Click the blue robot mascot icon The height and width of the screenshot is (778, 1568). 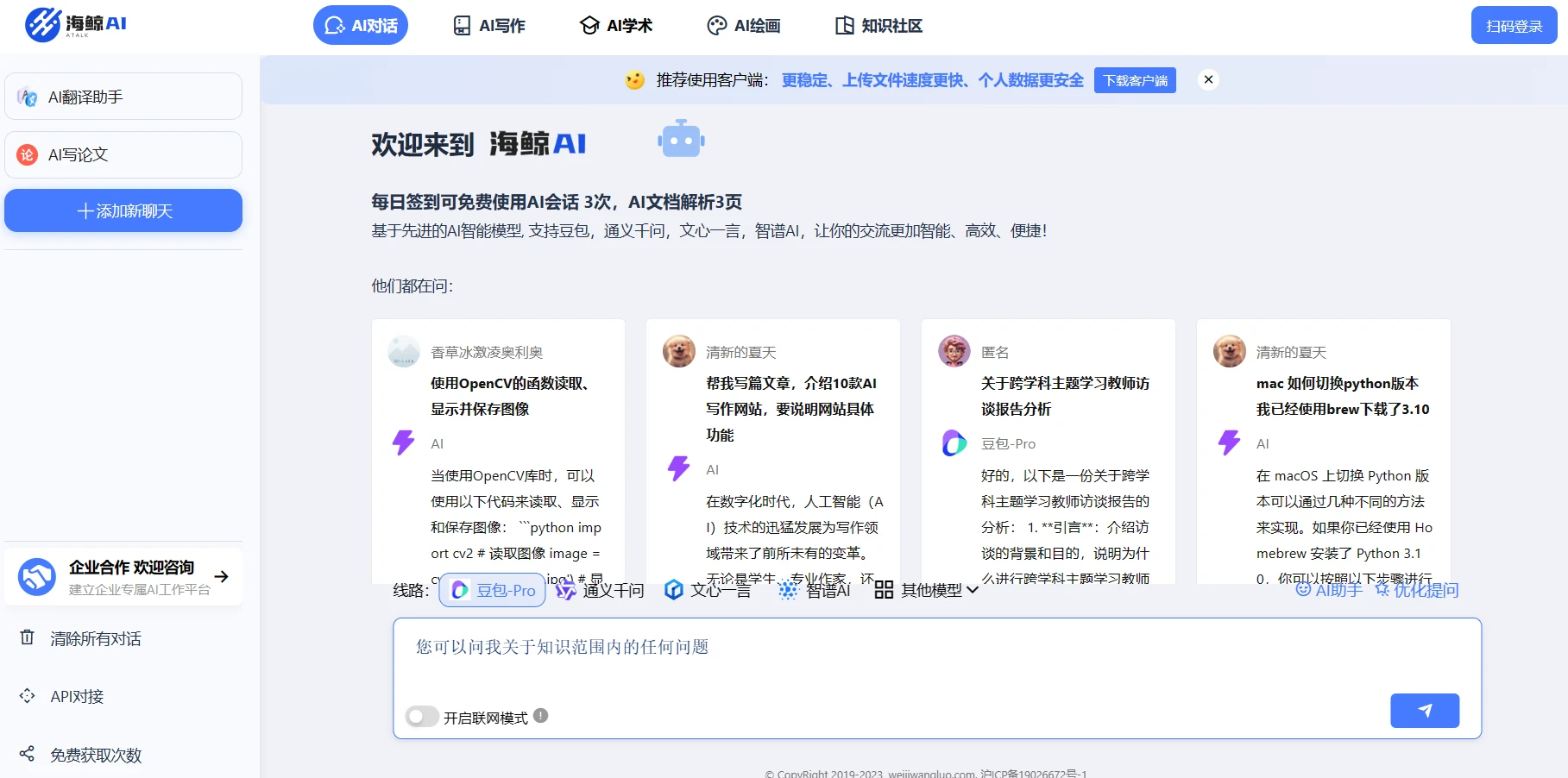point(681,140)
